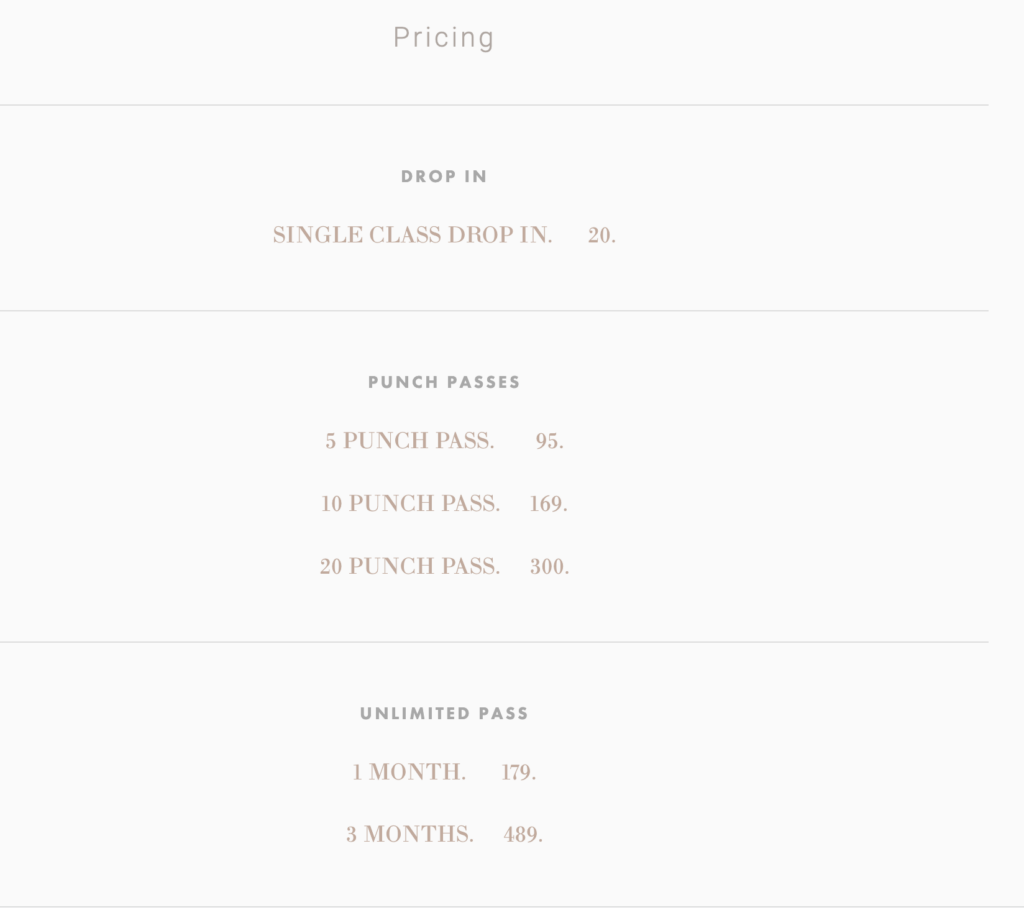
Task: Choose the 10 PUNCH PASS item
Action: click(410, 504)
